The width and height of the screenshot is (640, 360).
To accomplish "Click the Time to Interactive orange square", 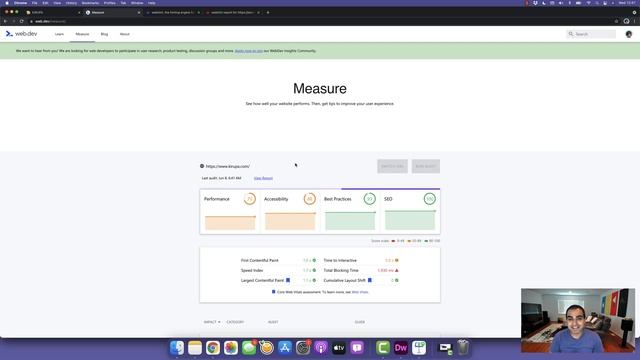I will [x=396, y=260].
